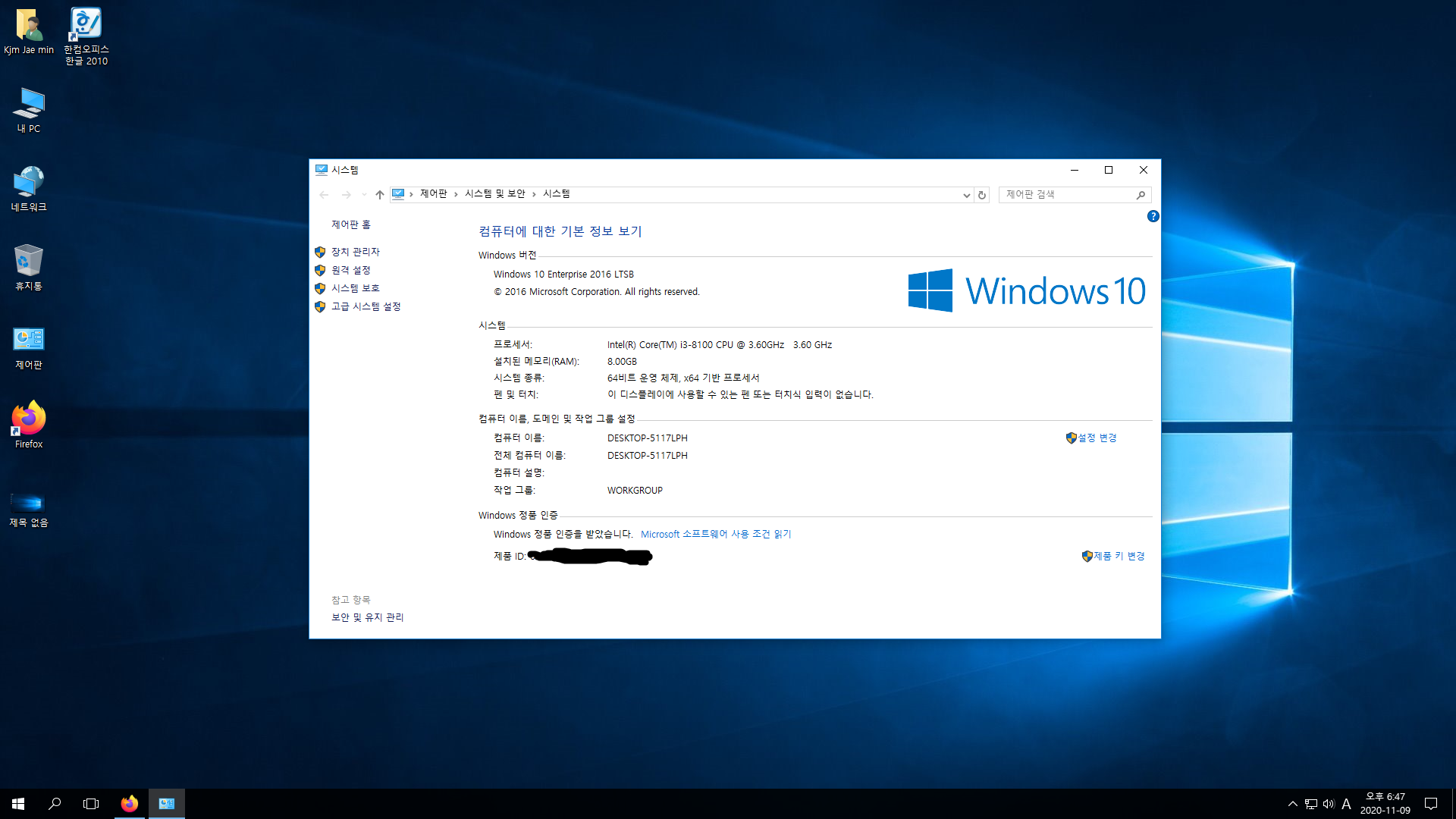Open the Action Center notification icon
Image resolution: width=1456 pixels, height=819 pixels.
(x=1431, y=804)
